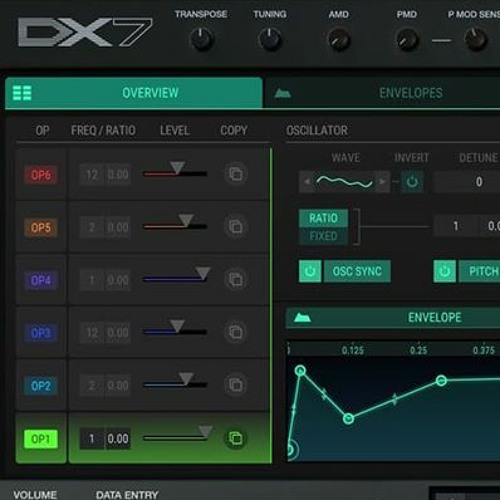Select Fixed frequency mode
The image size is (500, 500).
323,236
